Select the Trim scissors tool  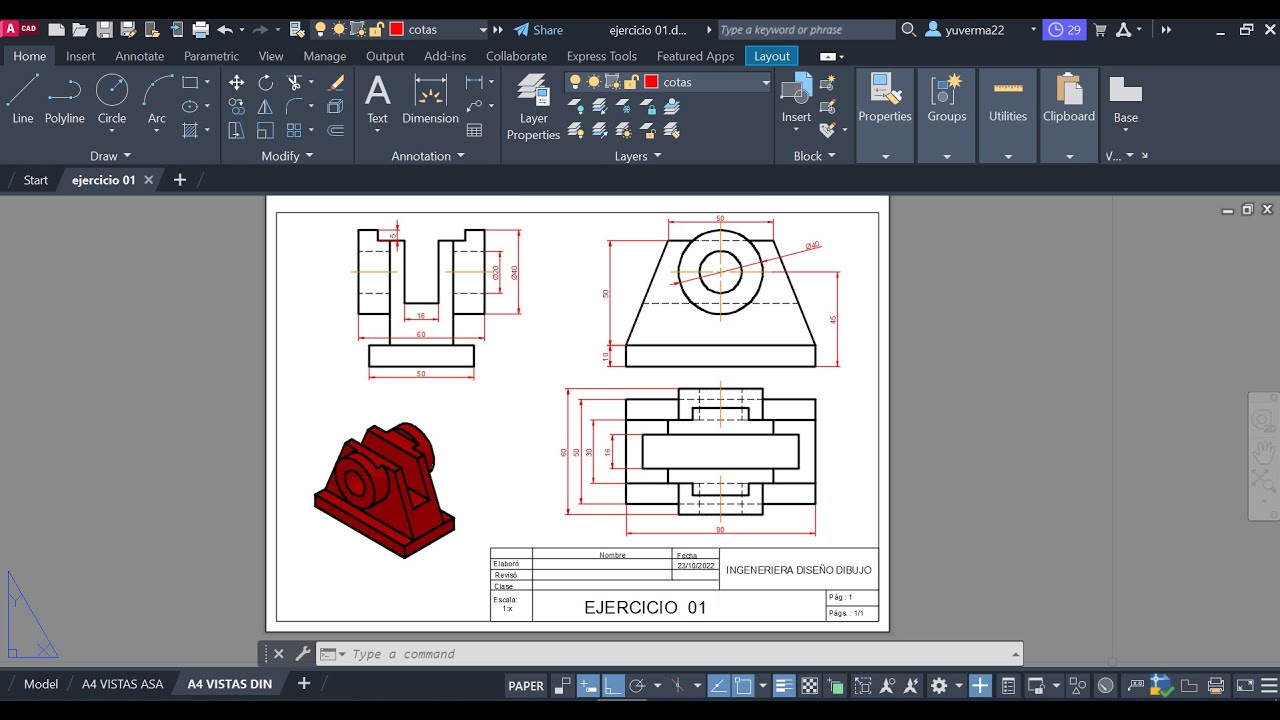point(294,82)
